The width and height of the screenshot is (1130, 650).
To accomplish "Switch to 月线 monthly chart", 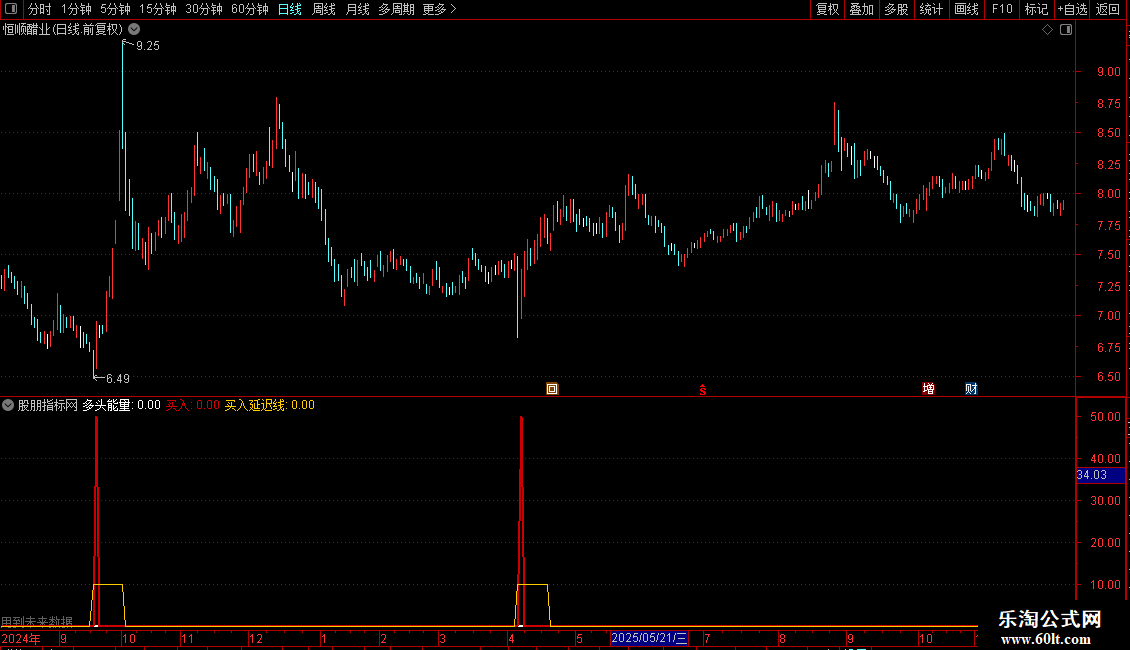I will (x=357, y=9).
